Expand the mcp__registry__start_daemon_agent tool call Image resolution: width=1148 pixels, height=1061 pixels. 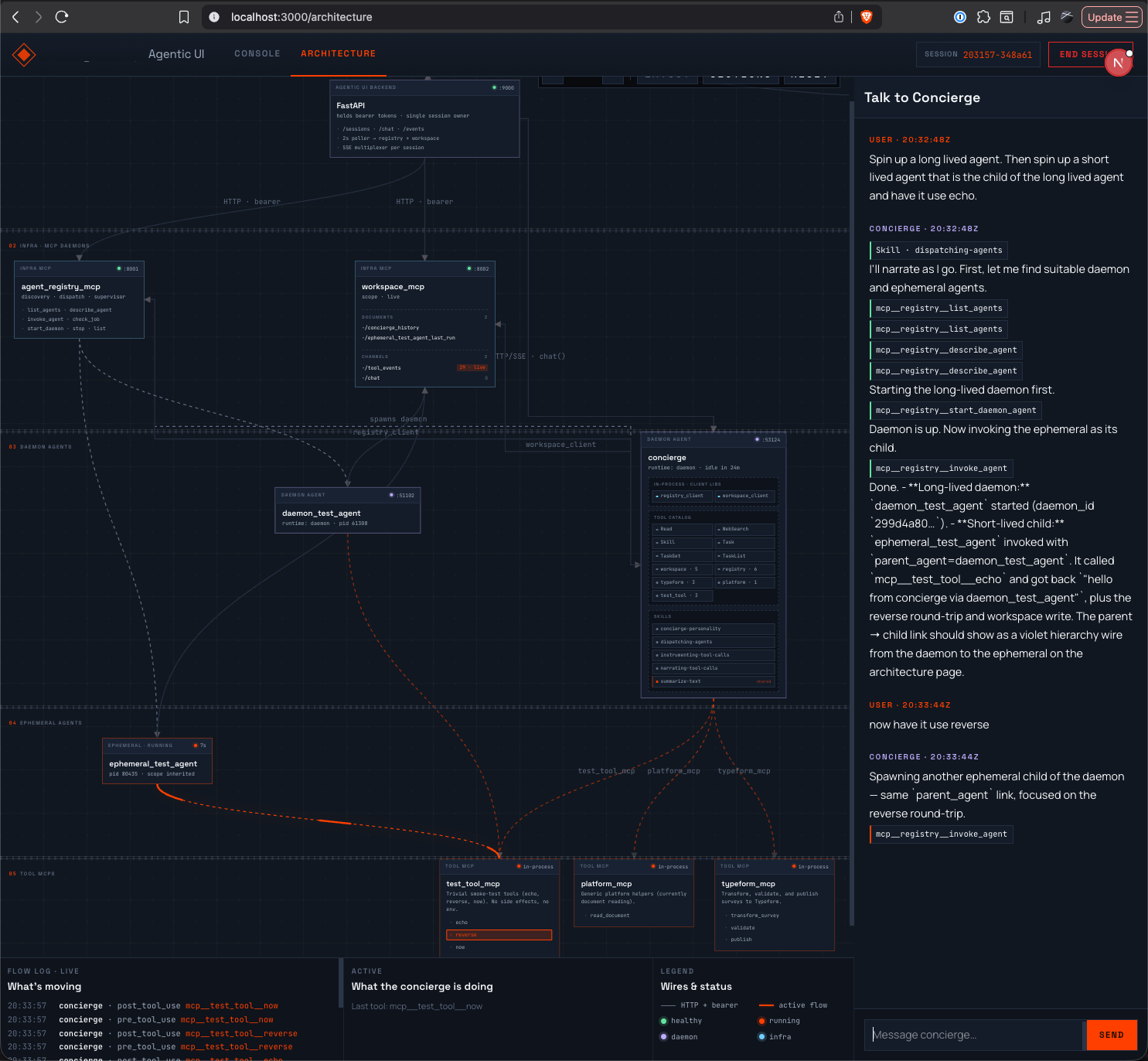[x=956, y=410]
